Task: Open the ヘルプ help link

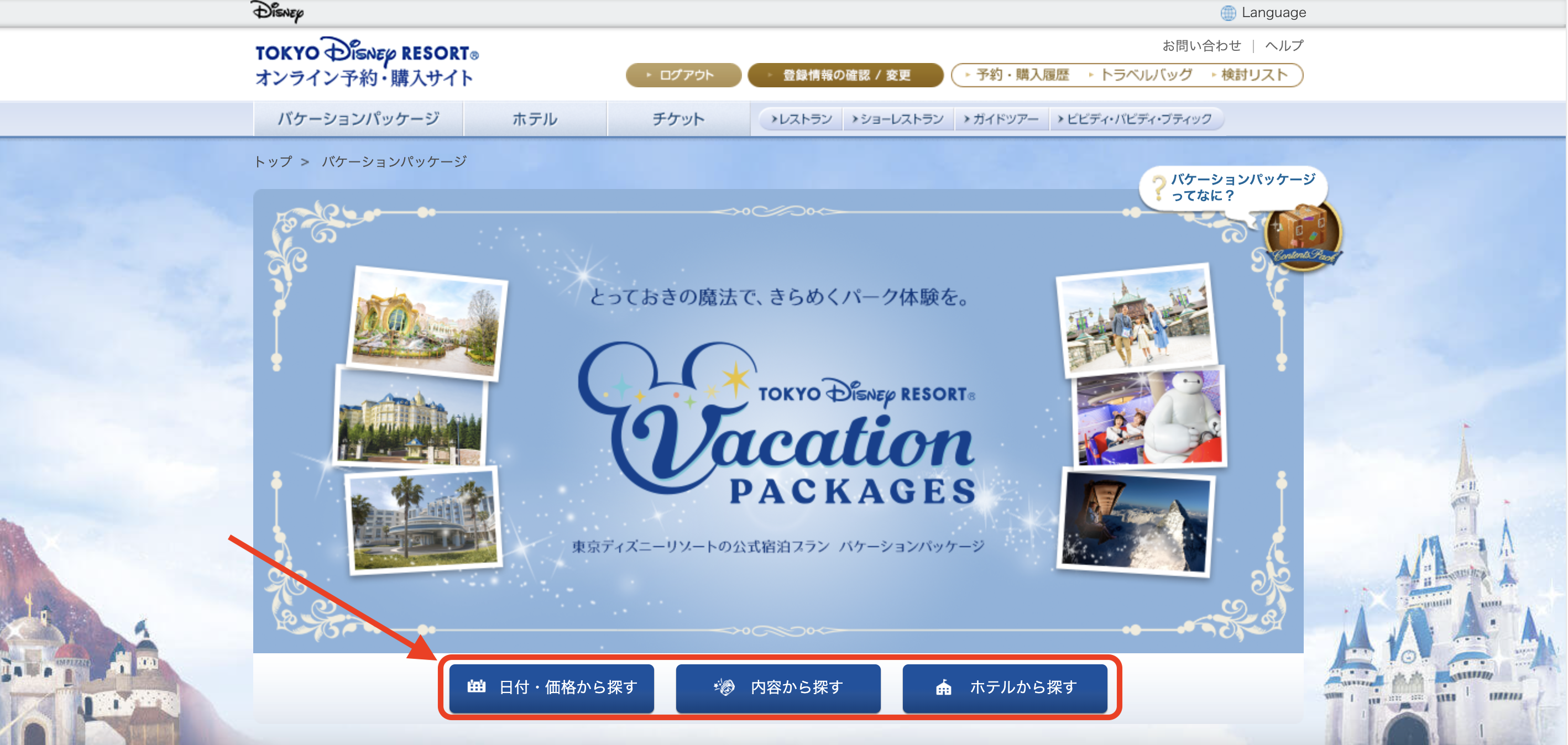Action: tap(1284, 46)
